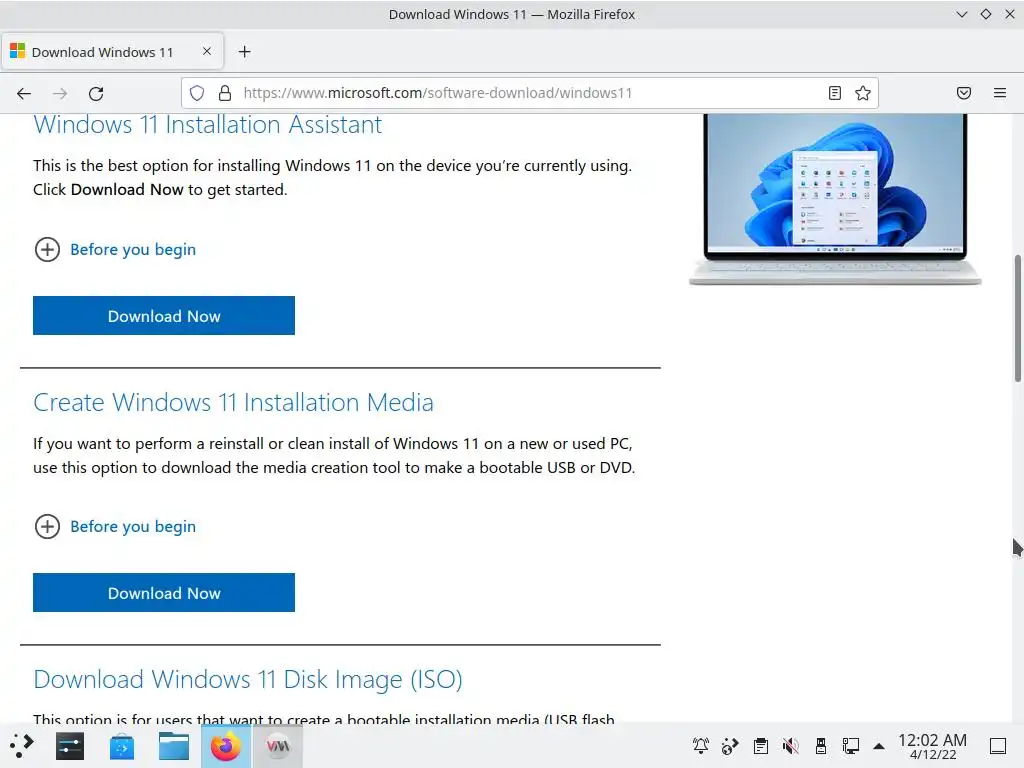Click the Create Windows 11 Installation Media heading
The image size is (1024, 768).
233,402
